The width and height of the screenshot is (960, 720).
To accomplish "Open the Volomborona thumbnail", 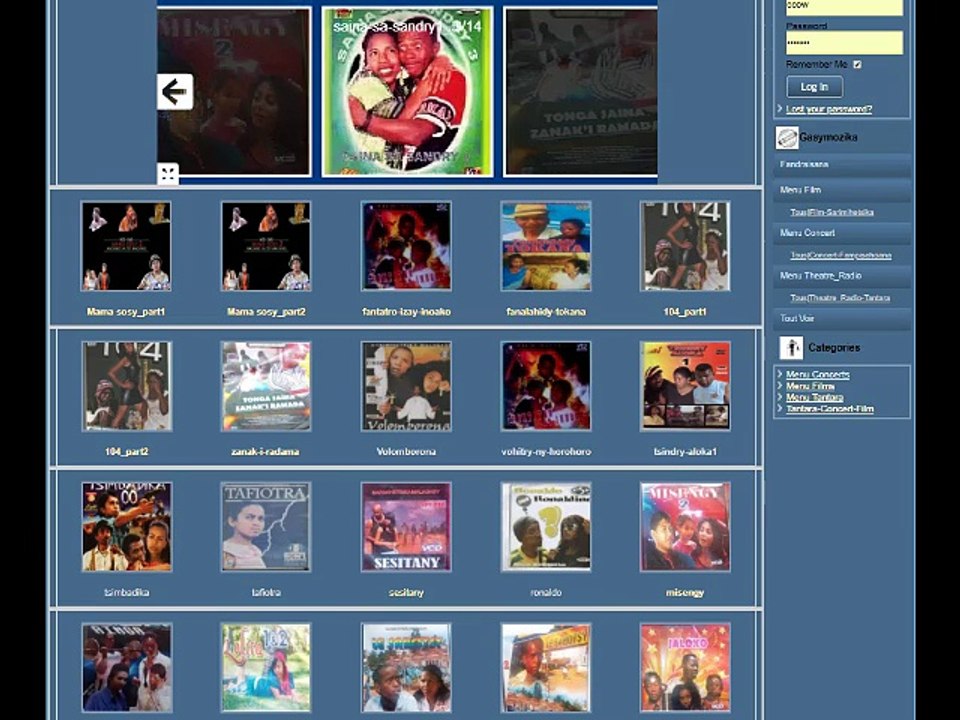I will click(406, 386).
